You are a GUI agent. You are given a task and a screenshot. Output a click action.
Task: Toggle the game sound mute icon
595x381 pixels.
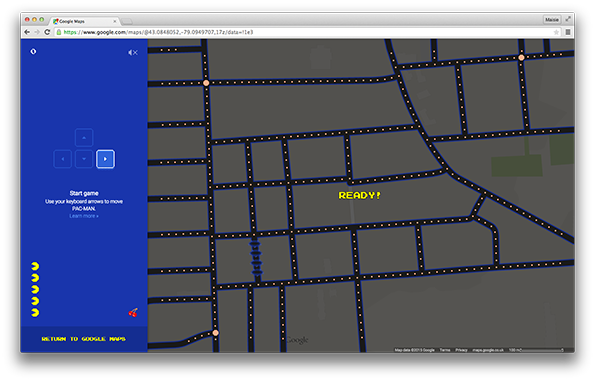(132, 52)
